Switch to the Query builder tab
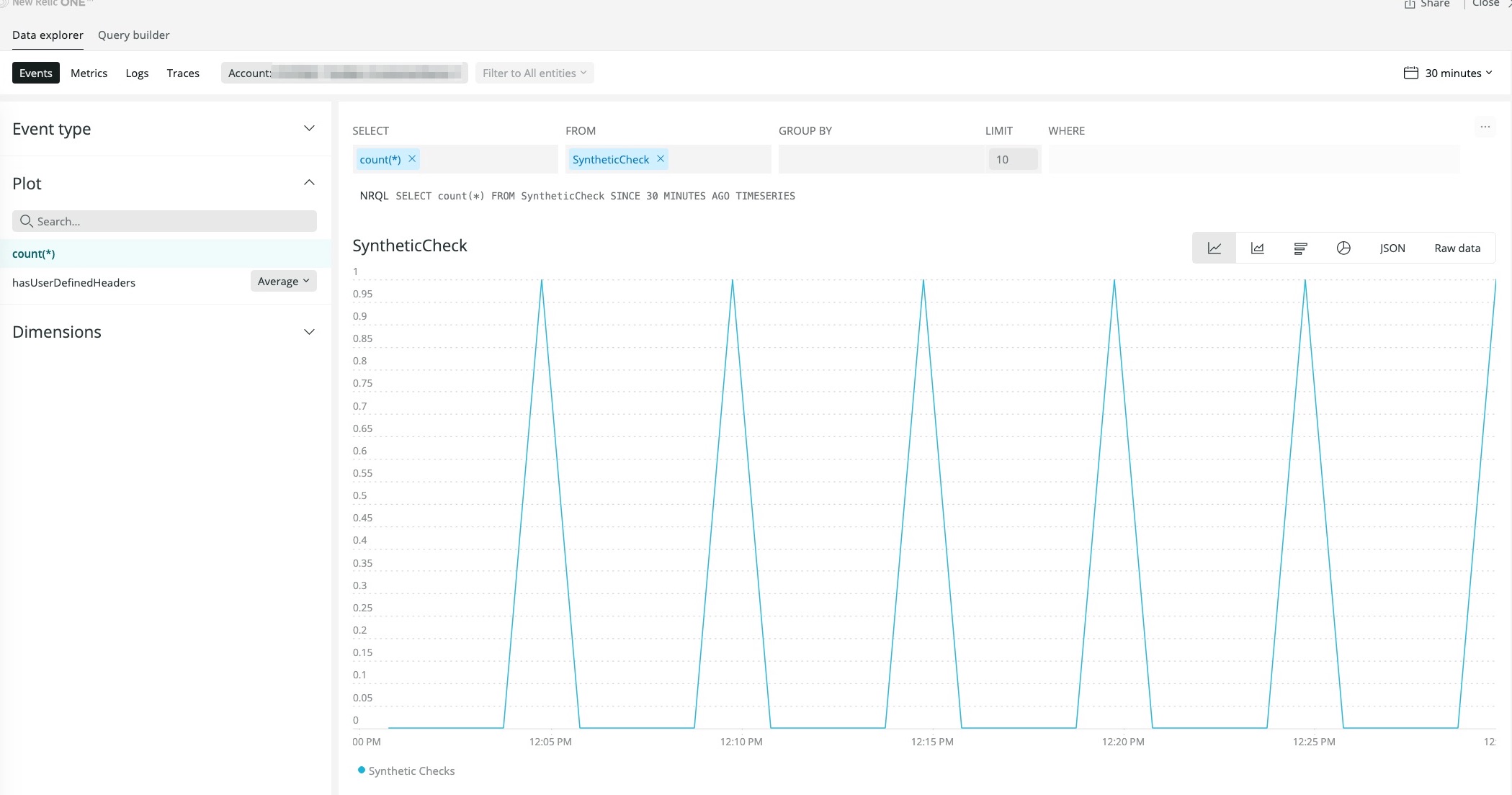1512x795 pixels. tap(134, 35)
